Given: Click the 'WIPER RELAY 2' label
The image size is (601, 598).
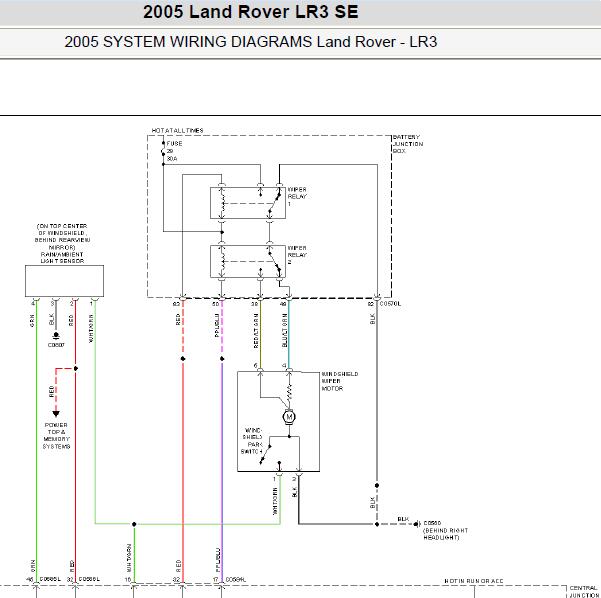Looking at the screenshot, I should [x=297, y=255].
